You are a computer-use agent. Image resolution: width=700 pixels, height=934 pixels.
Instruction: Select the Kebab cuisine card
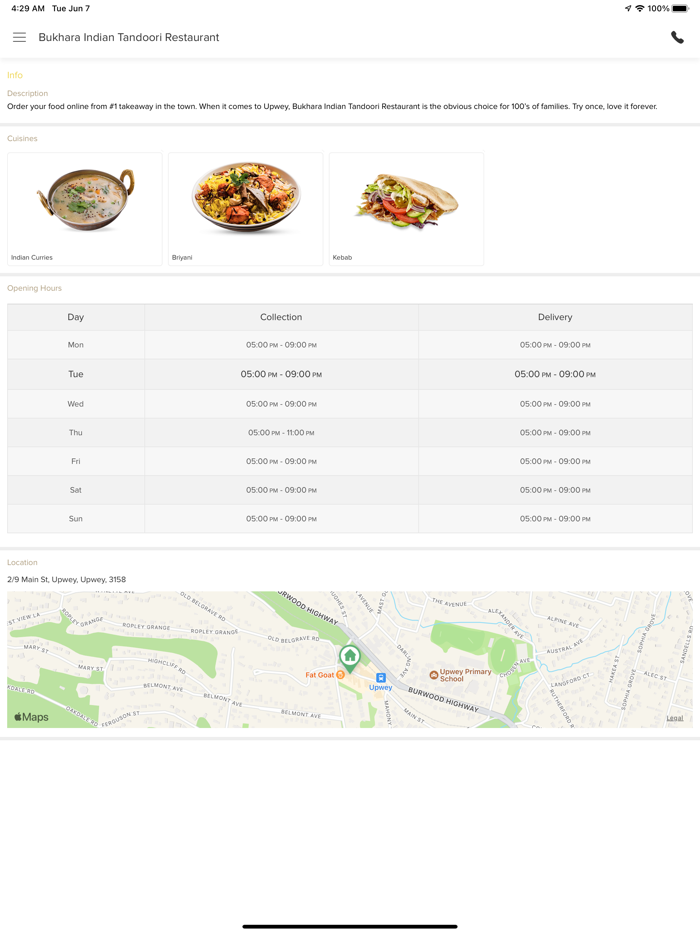click(406, 209)
